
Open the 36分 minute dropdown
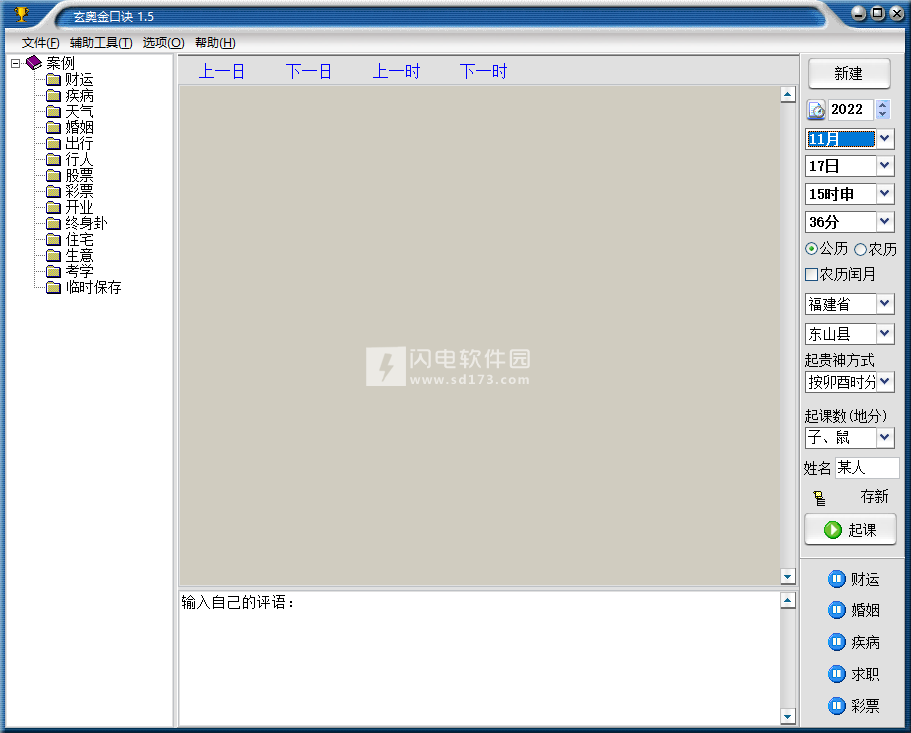[884, 221]
